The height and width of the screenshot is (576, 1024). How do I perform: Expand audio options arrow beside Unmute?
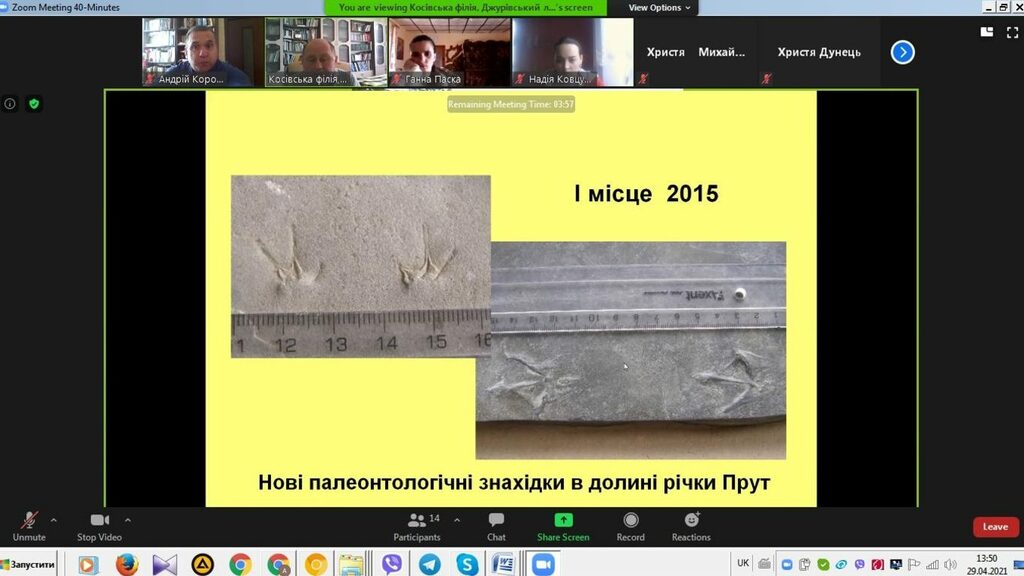[54, 520]
